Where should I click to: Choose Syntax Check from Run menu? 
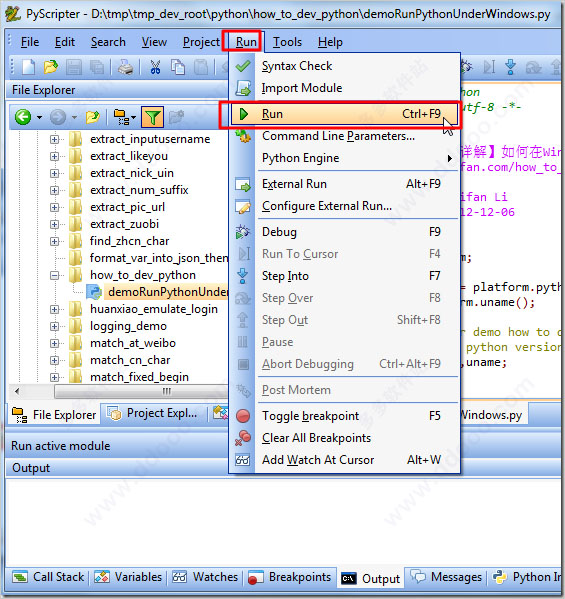(x=344, y=66)
